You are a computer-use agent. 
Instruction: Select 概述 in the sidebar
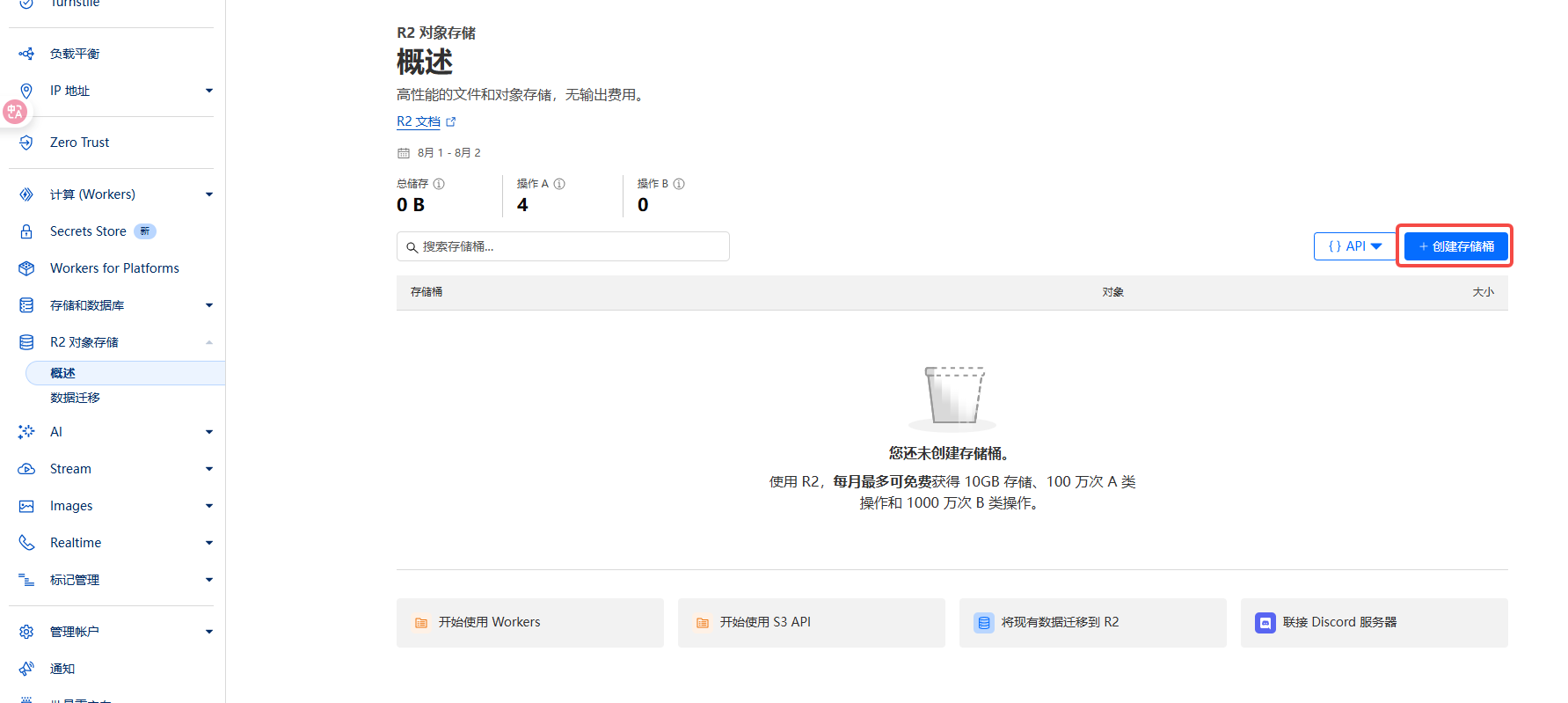point(62,373)
